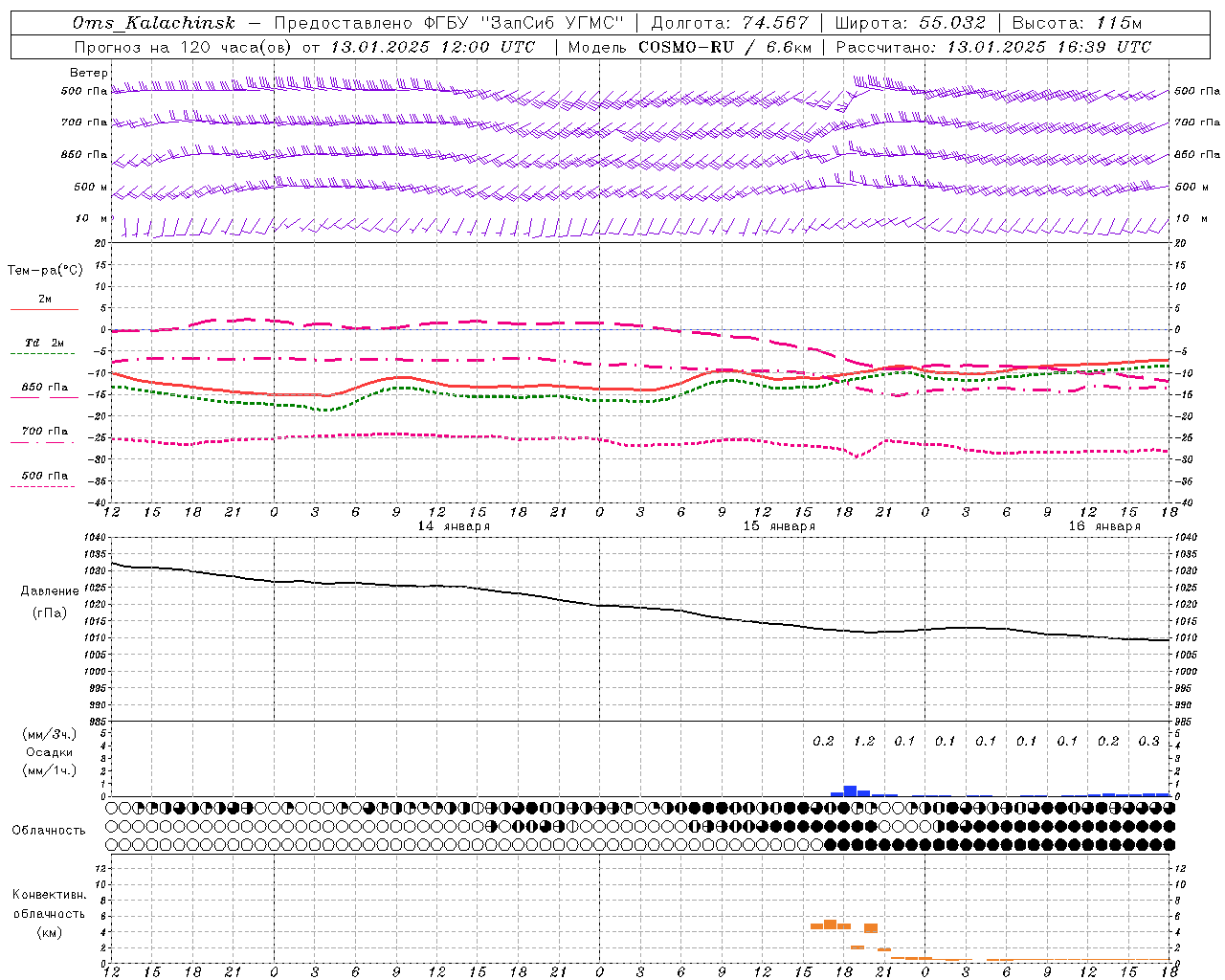
Task: Click the "Конвективн." convective cloud label
Action: point(49,895)
